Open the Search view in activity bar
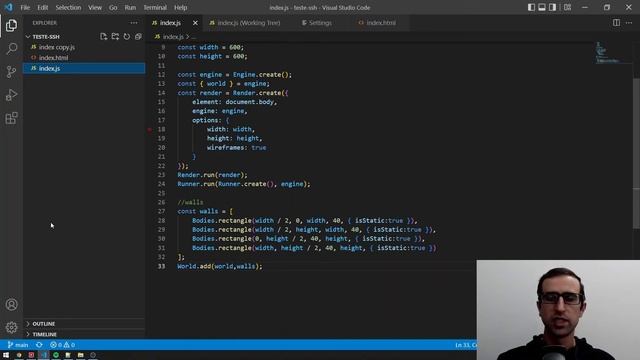640x360 pixels. pyautogui.click(x=11, y=49)
